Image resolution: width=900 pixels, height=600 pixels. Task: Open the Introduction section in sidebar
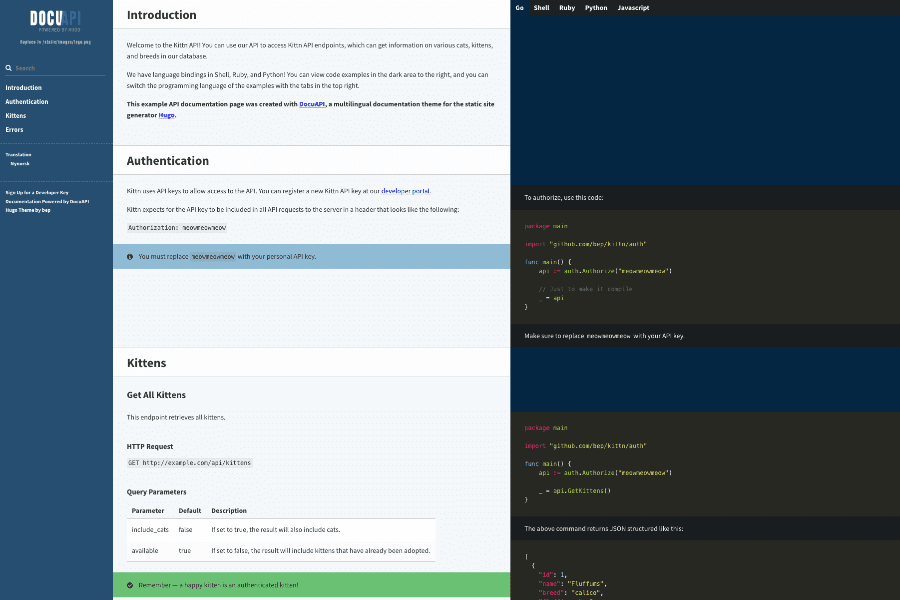(26, 87)
